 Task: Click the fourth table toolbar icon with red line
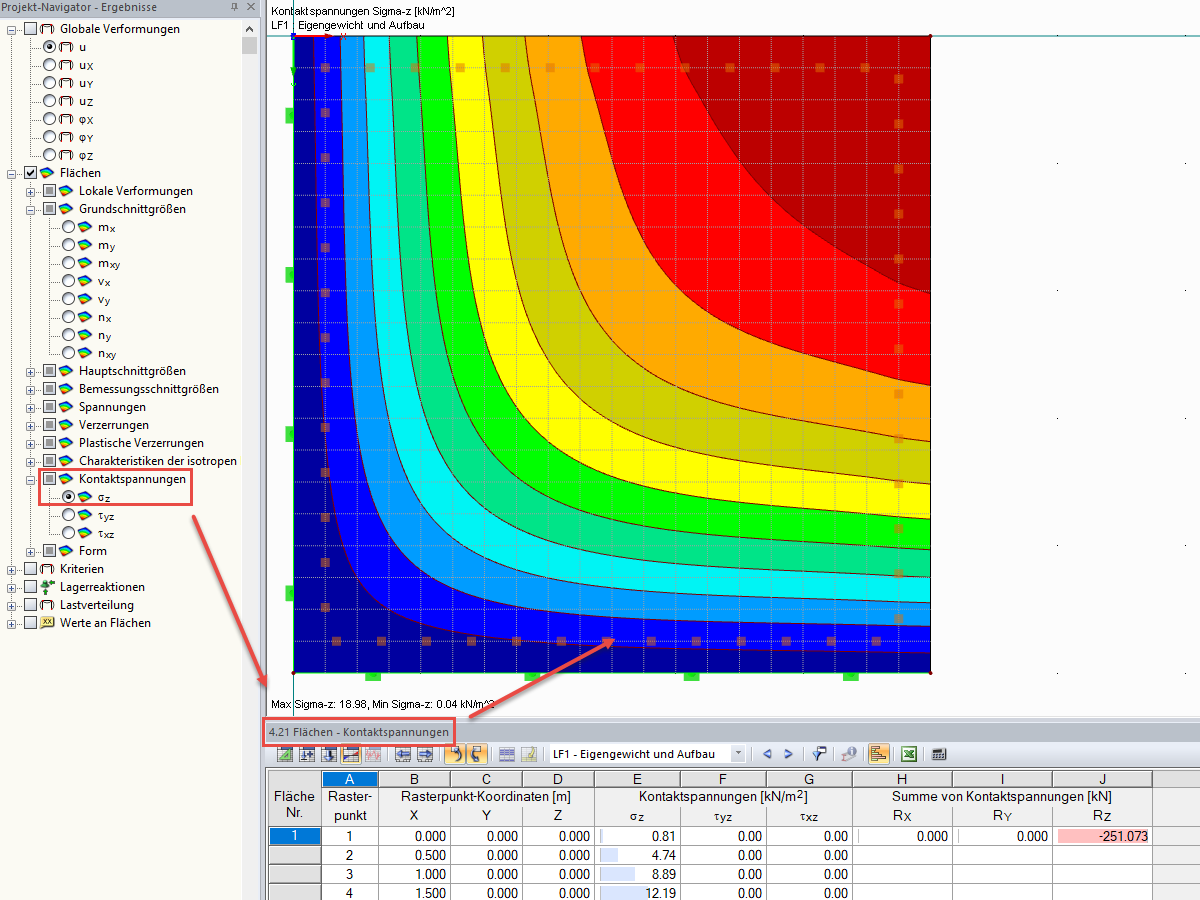(352, 754)
